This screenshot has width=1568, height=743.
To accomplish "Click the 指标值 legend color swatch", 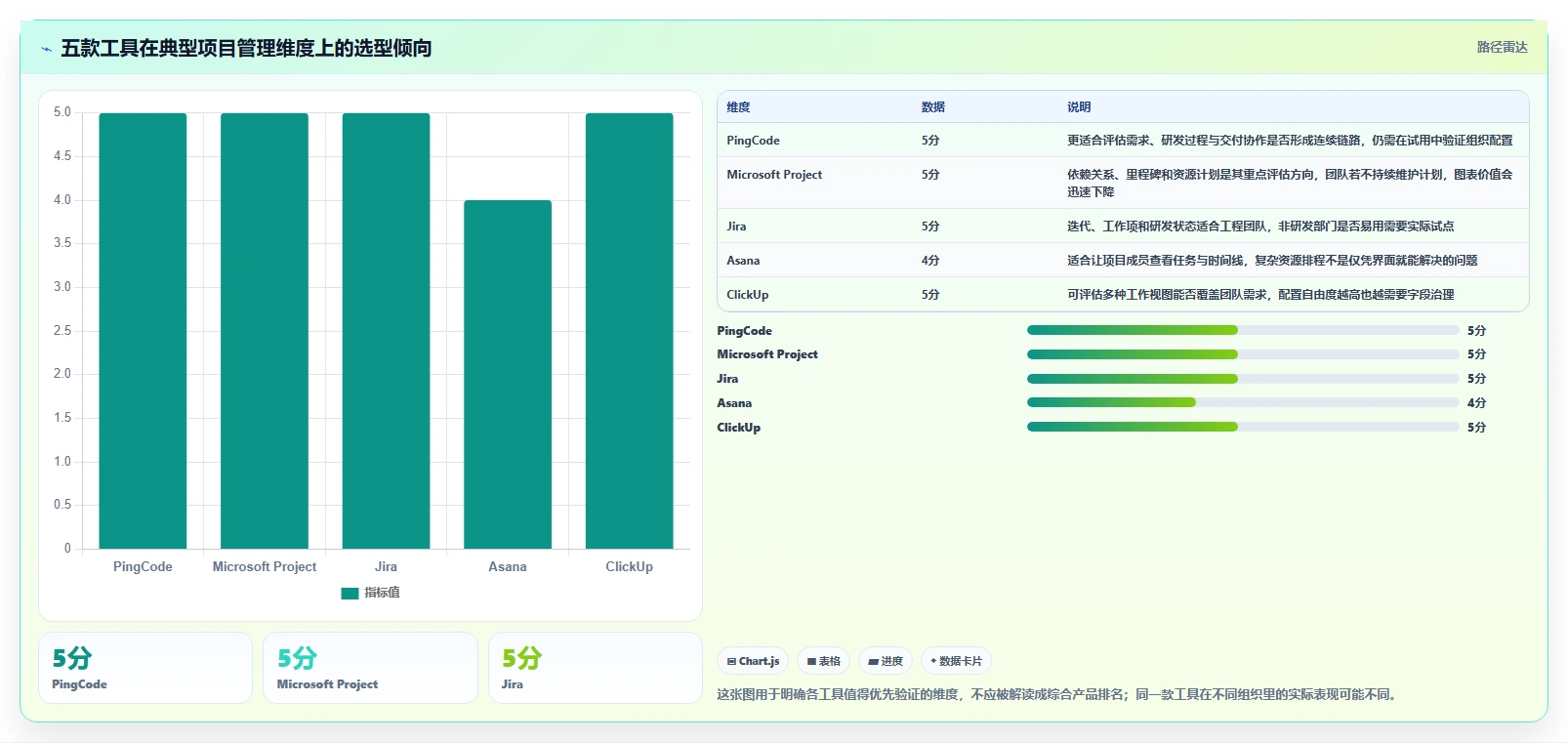I will click(350, 593).
